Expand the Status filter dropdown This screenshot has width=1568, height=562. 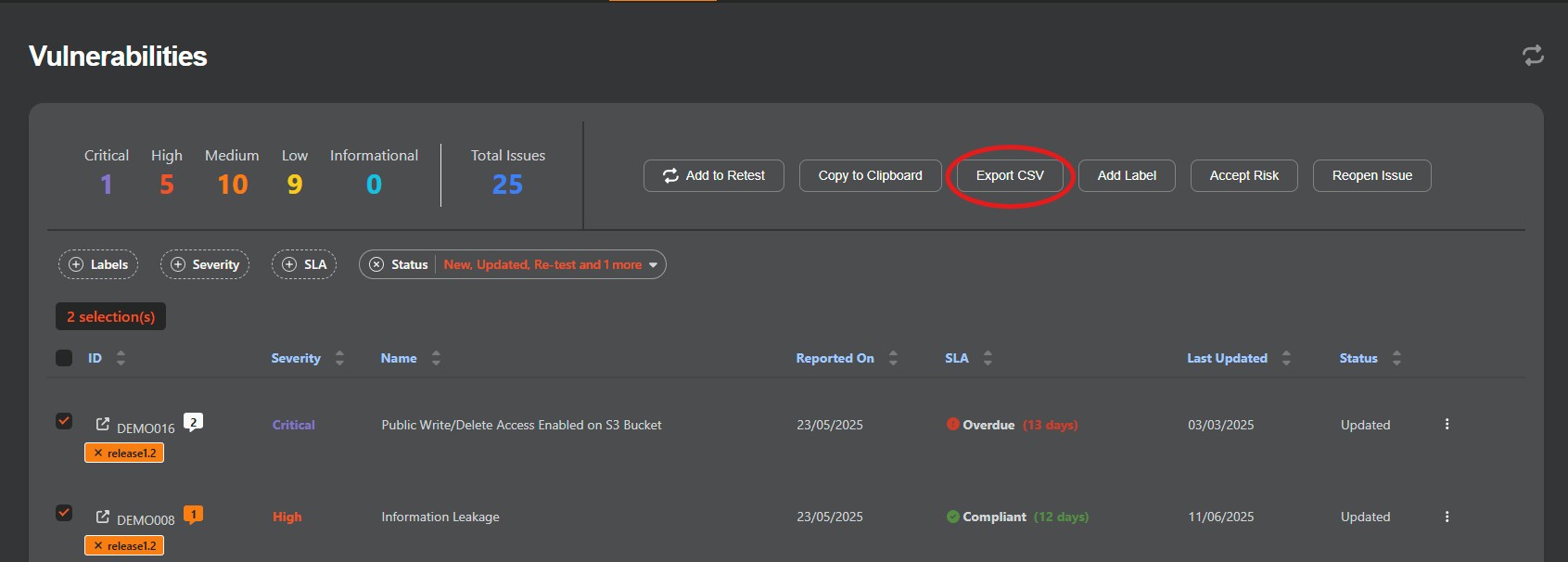[x=653, y=265]
